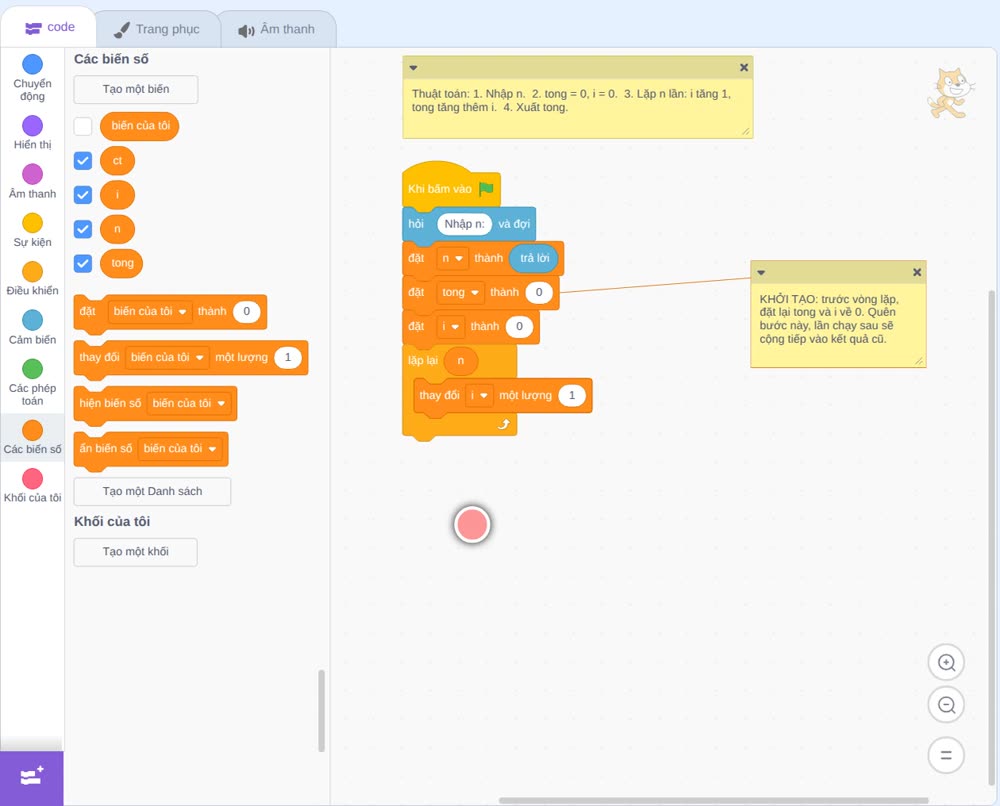Close the KHỞI TẠO comment note
Image resolution: width=1000 pixels, height=806 pixels.
917,272
